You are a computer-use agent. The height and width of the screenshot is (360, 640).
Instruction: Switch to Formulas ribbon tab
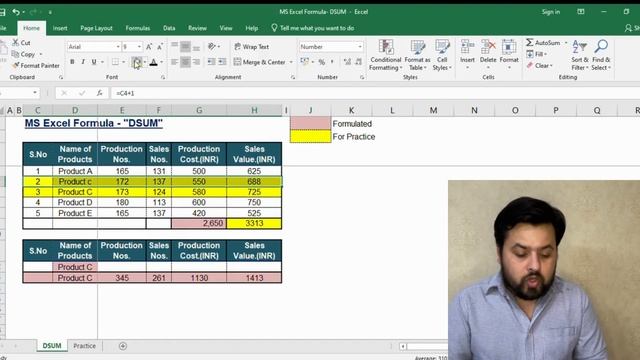pos(138,28)
